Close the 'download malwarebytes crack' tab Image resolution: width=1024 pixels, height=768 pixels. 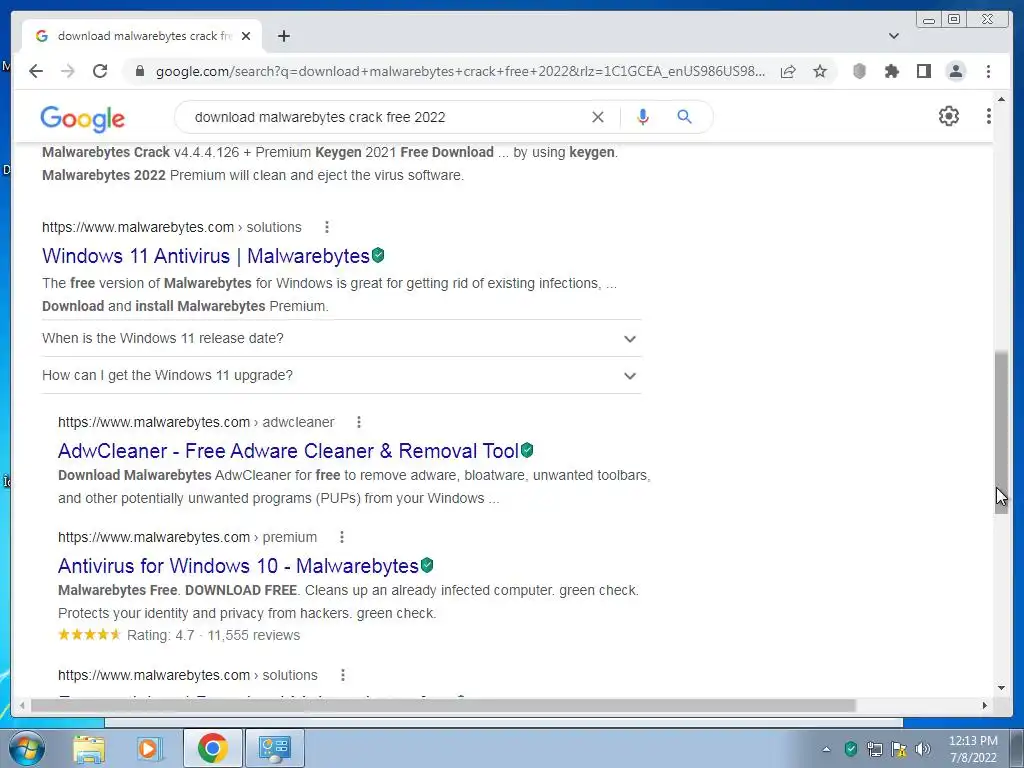point(246,37)
